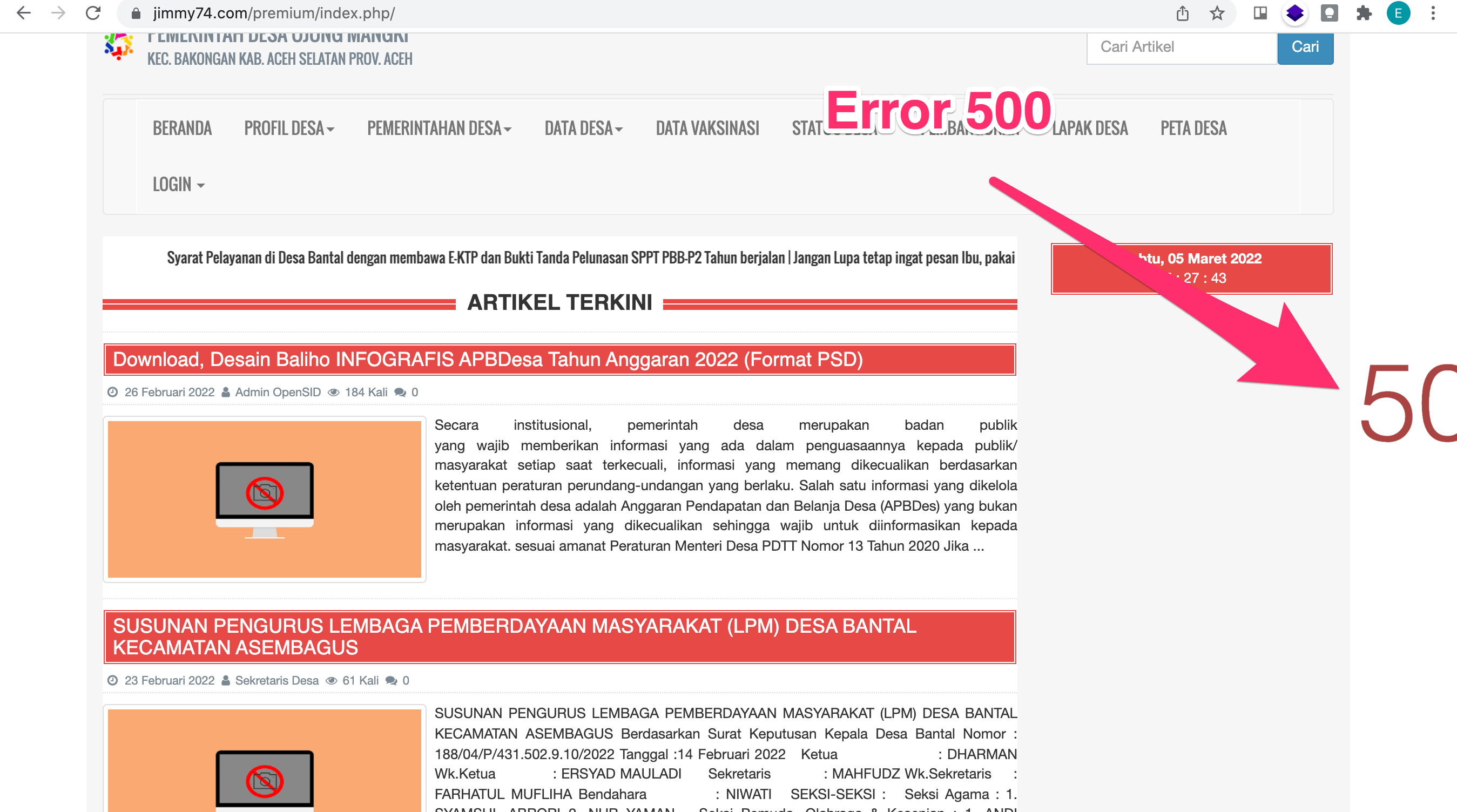Click the user icon beside Sekretaris Desa
This screenshot has width=1457, height=812.
click(x=226, y=680)
